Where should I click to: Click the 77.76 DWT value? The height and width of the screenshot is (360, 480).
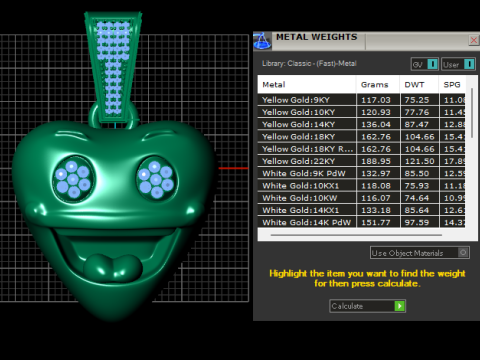coord(417,112)
